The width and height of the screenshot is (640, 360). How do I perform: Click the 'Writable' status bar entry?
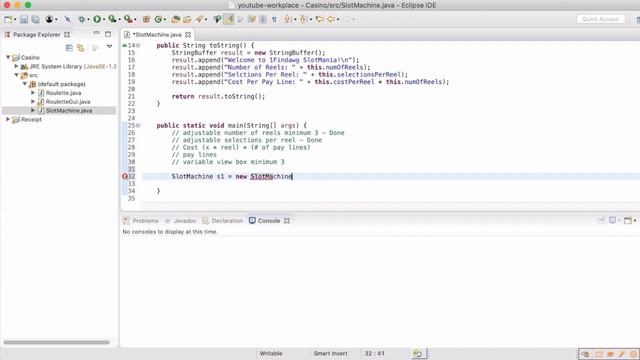pos(271,353)
